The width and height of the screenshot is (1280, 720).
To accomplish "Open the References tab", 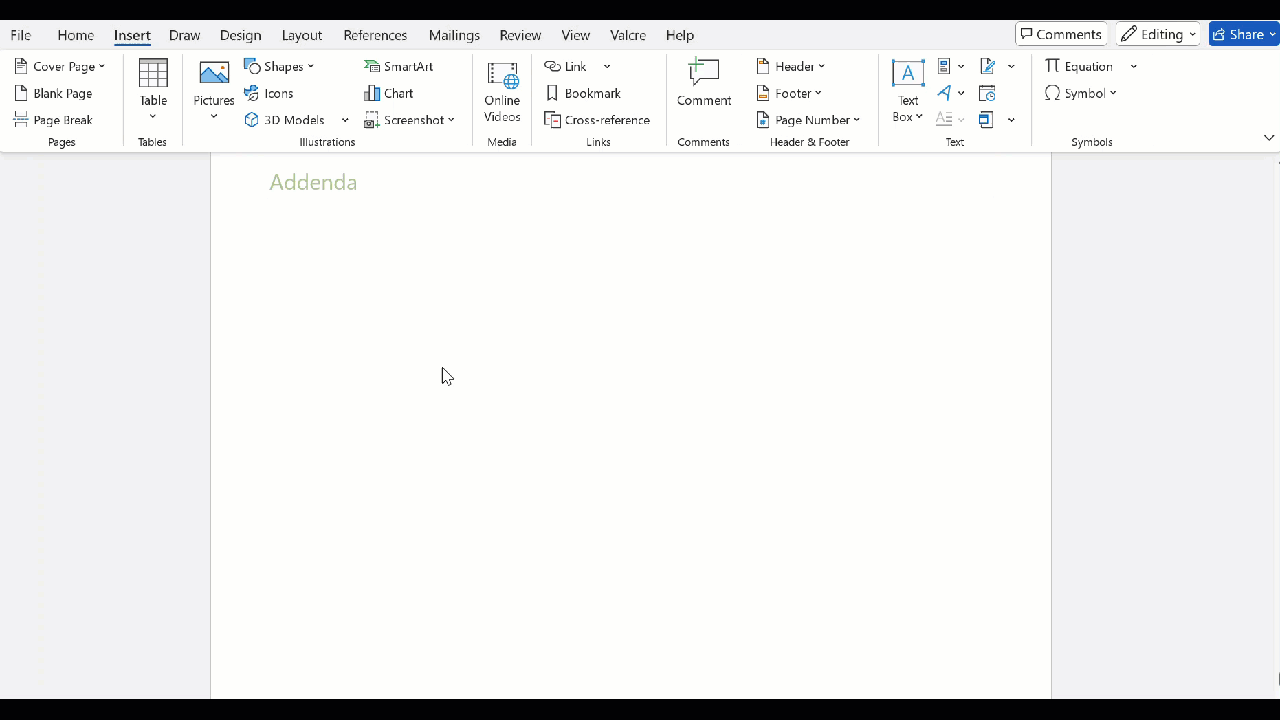I will click(375, 35).
